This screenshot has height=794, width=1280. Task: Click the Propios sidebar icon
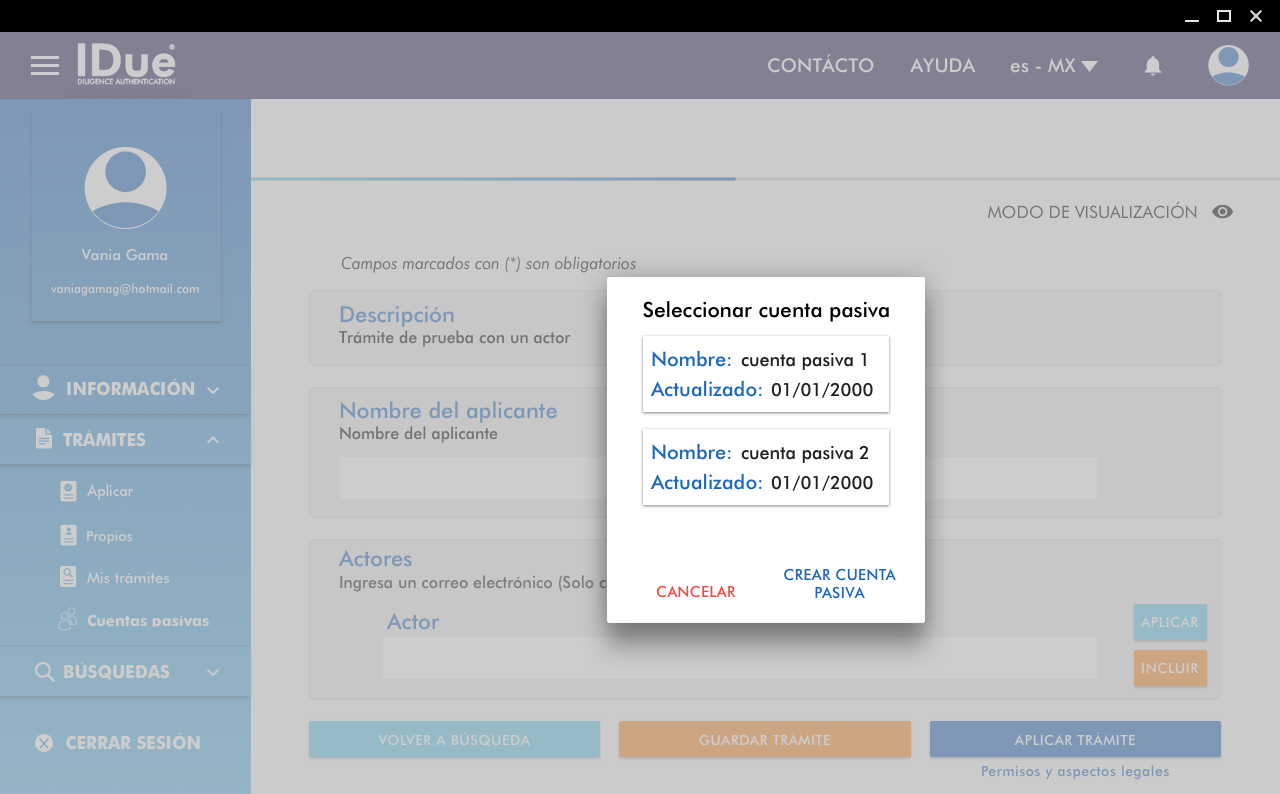pos(68,536)
